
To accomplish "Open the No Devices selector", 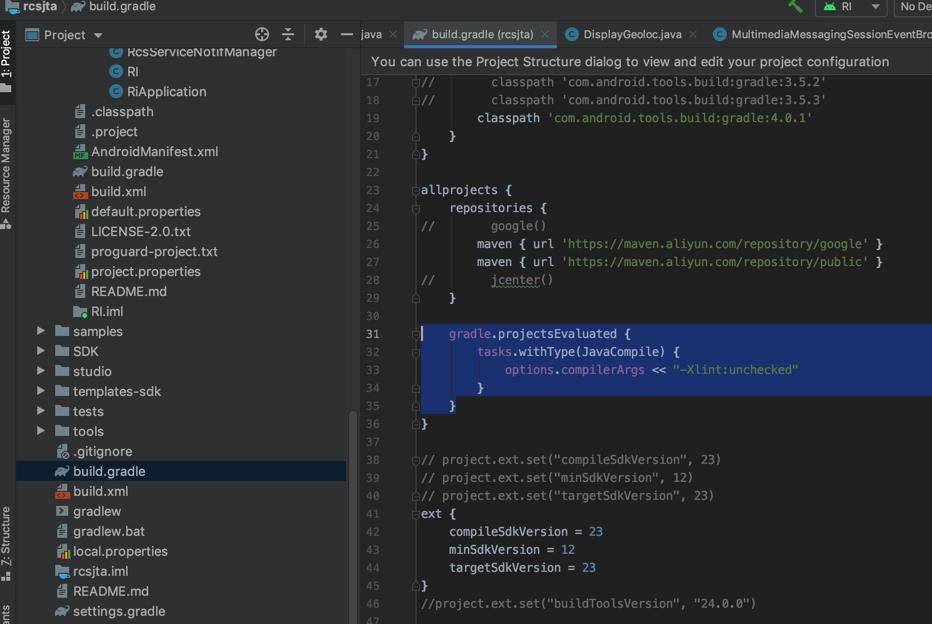I will 914,7.
